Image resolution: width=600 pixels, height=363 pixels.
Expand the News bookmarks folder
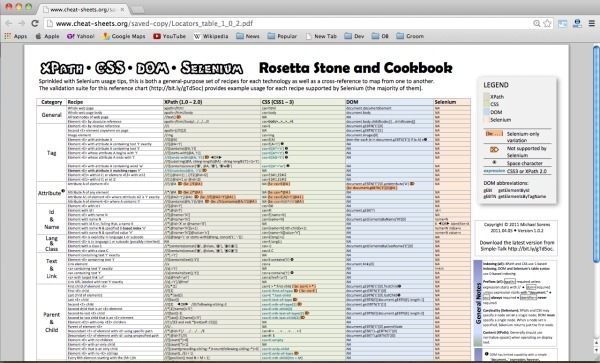(248, 36)
